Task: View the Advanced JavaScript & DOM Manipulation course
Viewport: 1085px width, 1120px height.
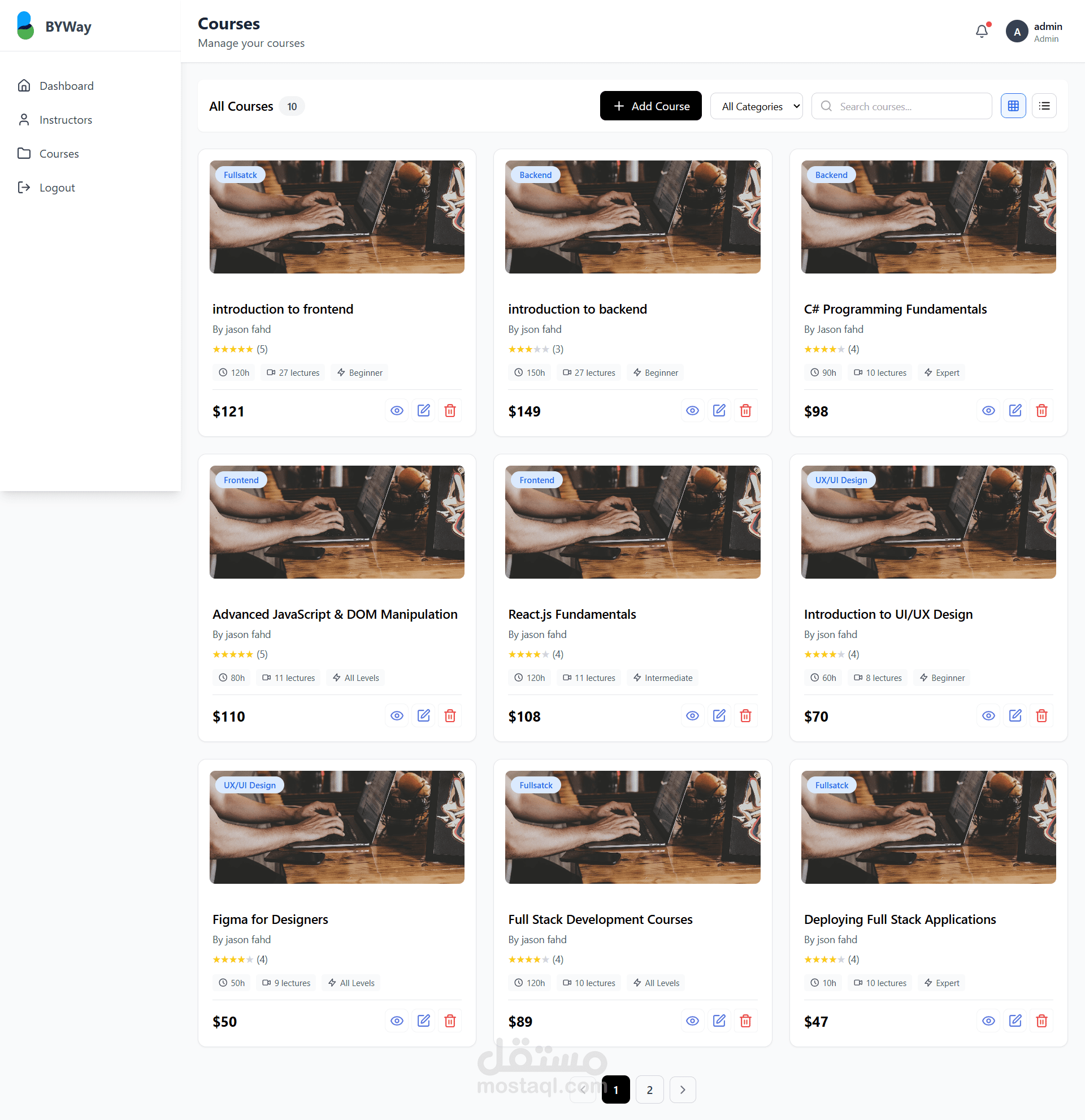Action: [x=397, y=716]
